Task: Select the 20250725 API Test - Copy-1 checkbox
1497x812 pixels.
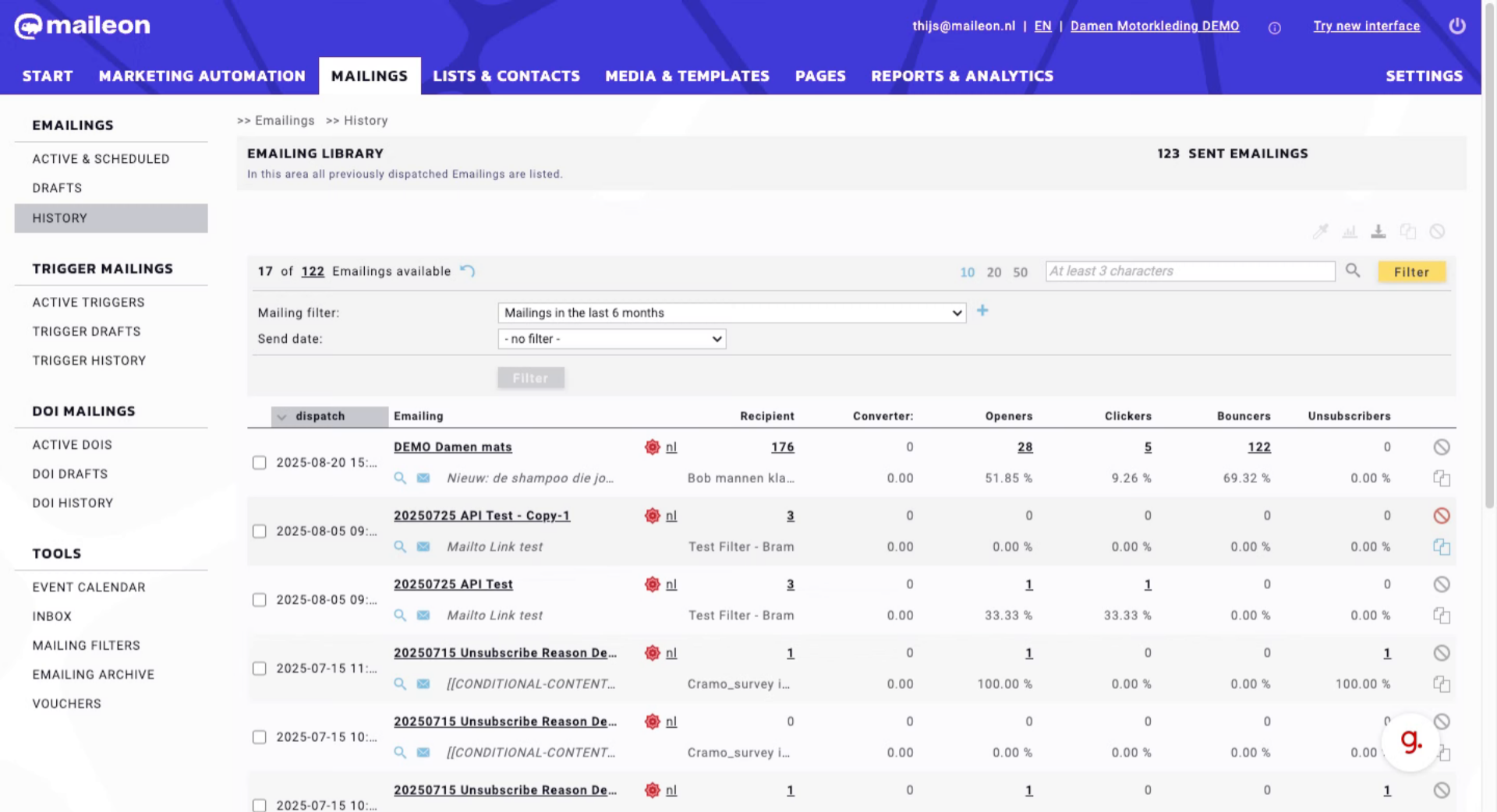Action: 260,531
